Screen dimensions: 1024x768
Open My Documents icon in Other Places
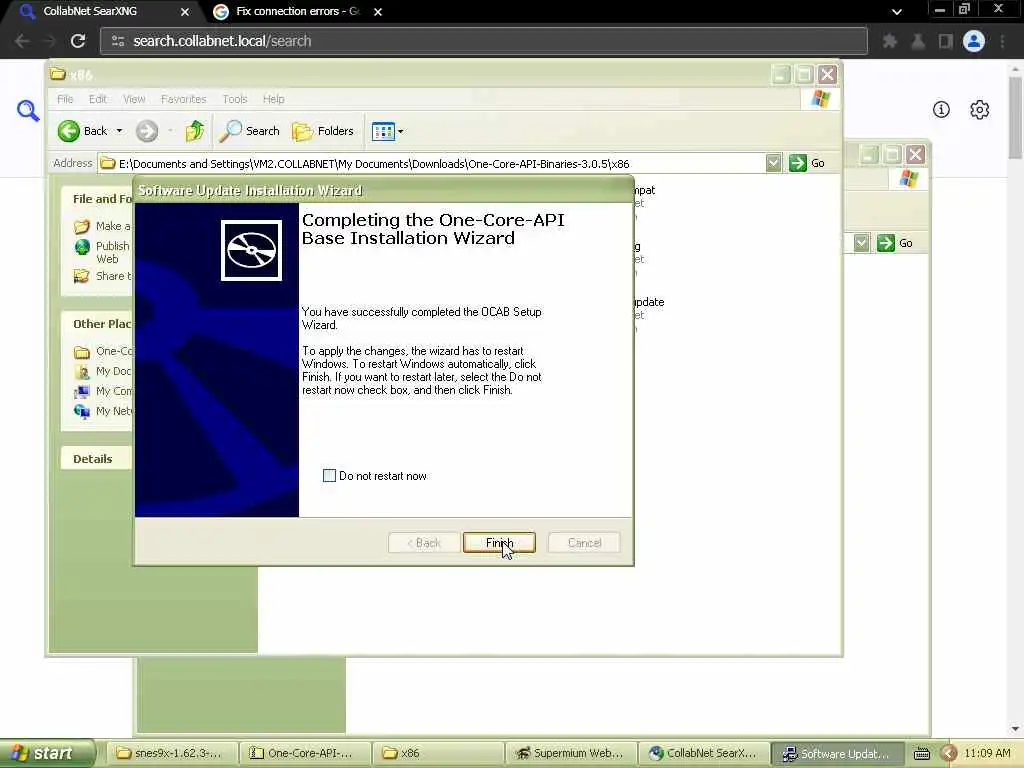tap(82, 372)
